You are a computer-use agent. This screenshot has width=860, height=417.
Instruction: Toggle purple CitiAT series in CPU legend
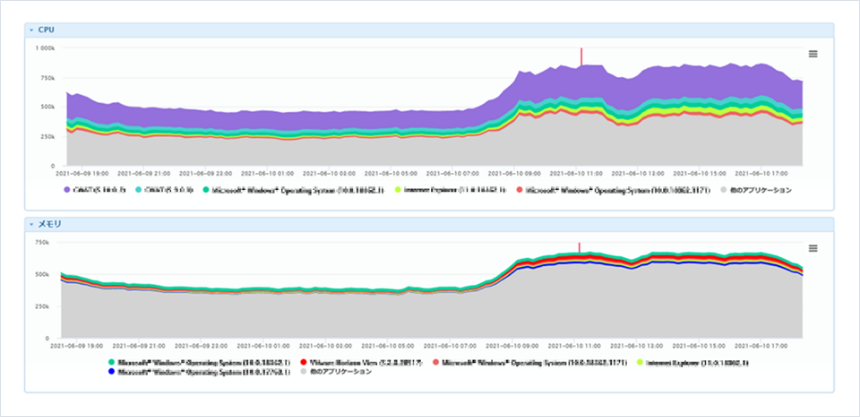(x=96, y=188)
